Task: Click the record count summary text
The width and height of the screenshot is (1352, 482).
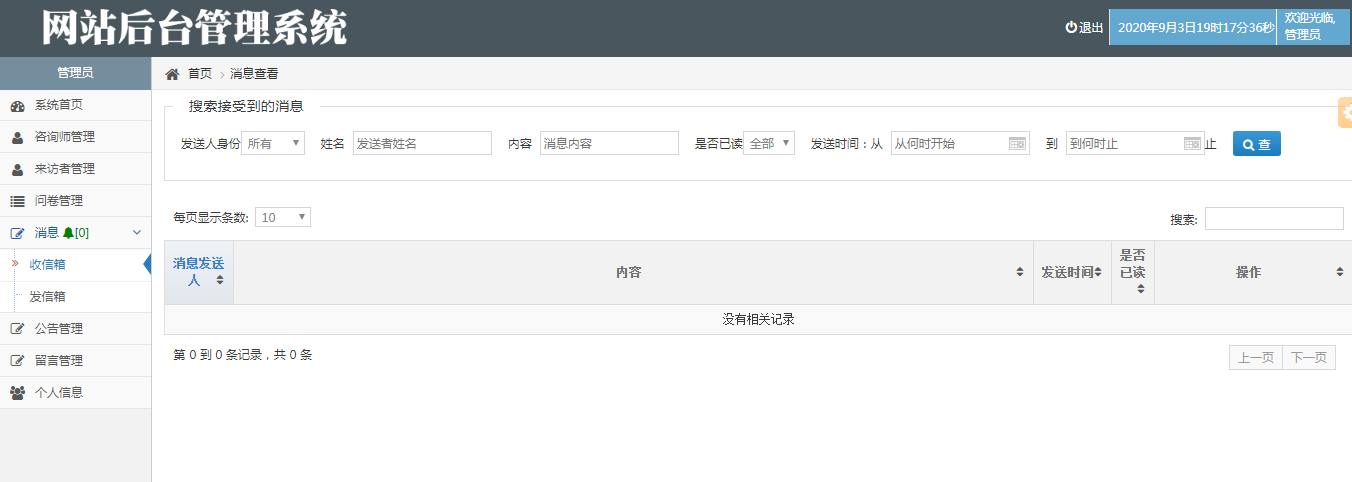Action: tap(243, 355)
